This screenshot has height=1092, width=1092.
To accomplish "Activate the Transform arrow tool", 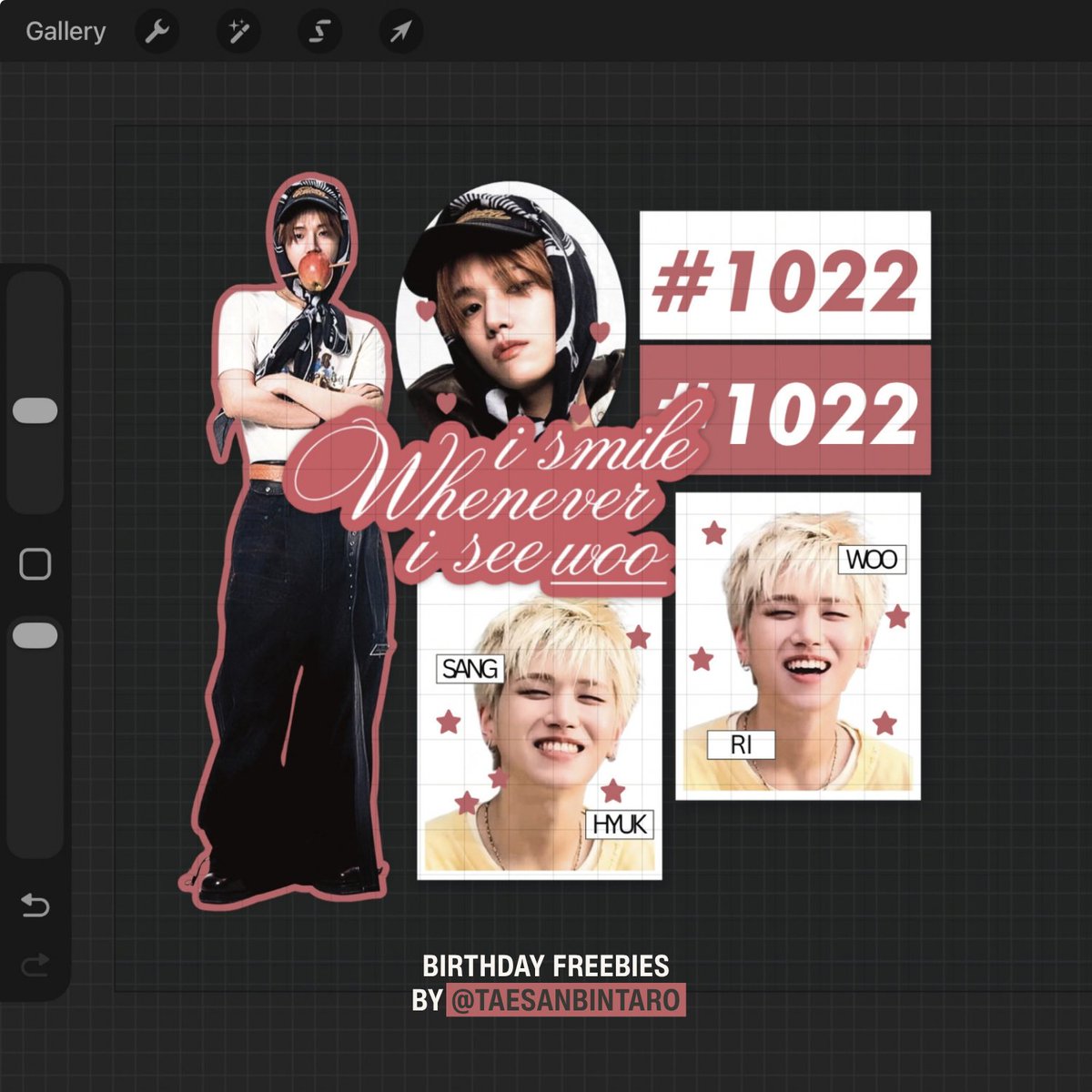I will click(400, 32).
